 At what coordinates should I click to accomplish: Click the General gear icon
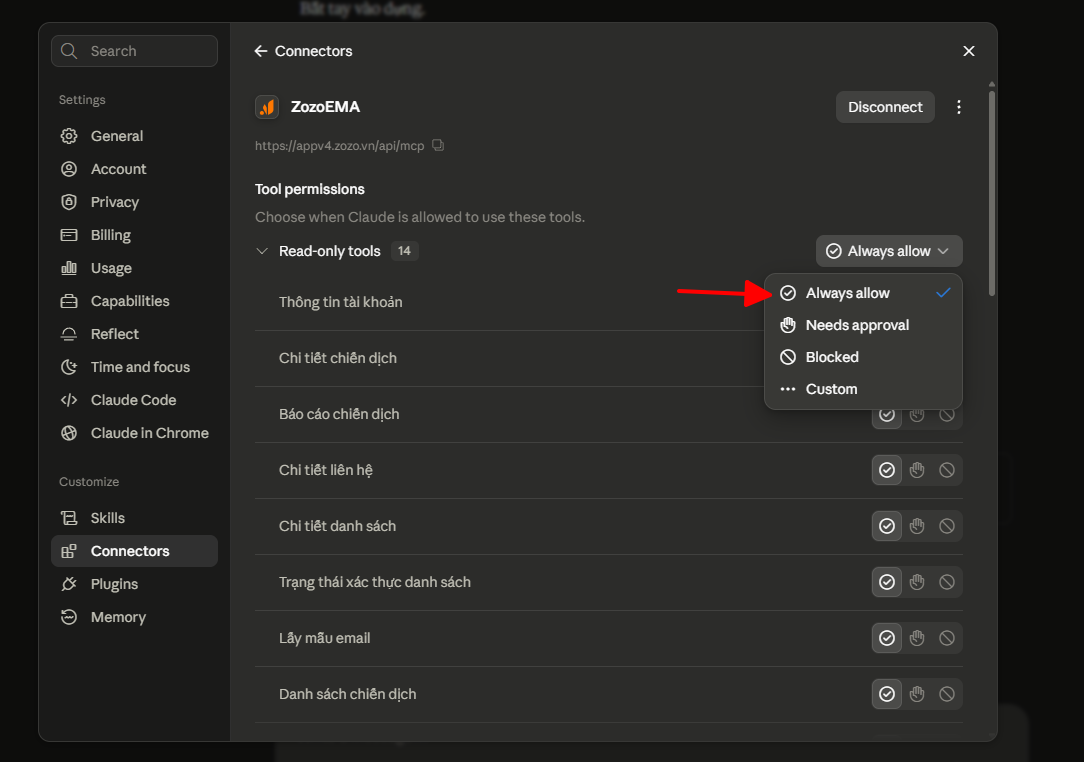tap(69, 136)
